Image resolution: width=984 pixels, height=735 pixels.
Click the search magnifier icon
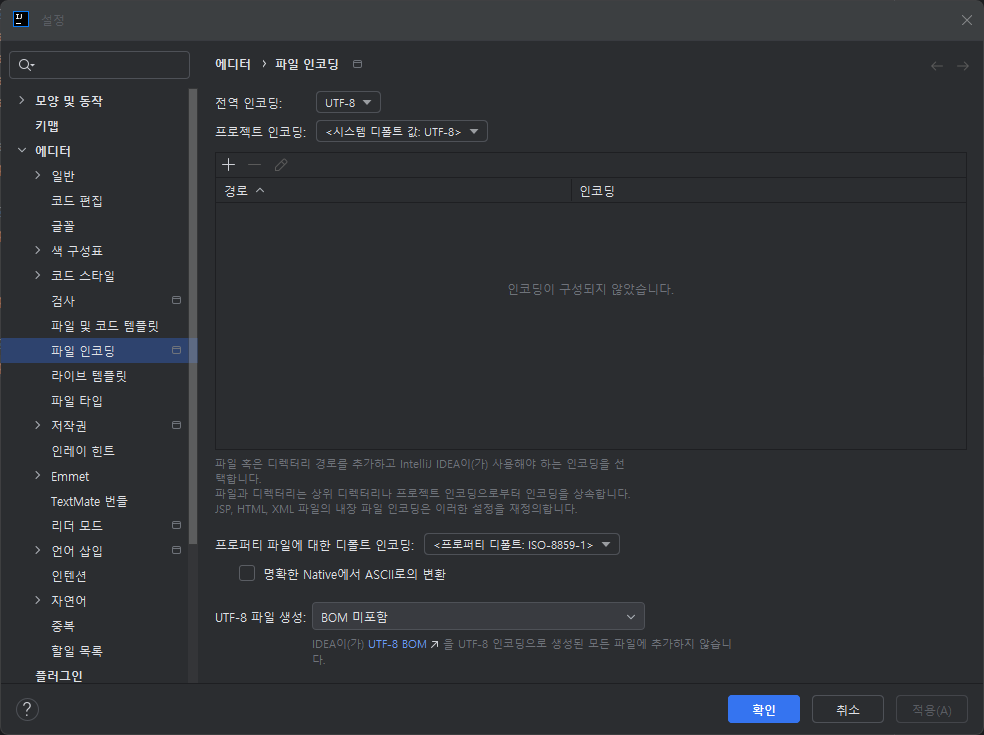click(26, 65)
